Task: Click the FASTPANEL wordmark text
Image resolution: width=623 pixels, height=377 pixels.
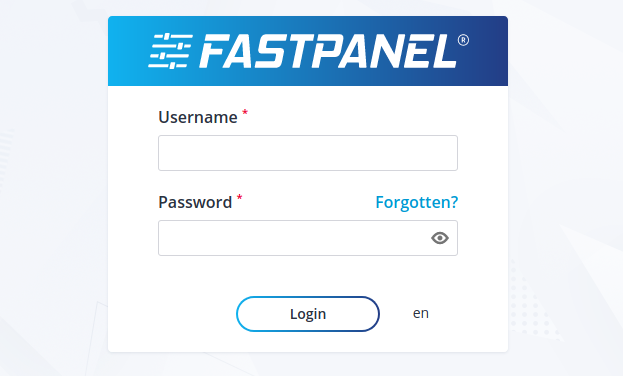Action: tap(328, 51)
